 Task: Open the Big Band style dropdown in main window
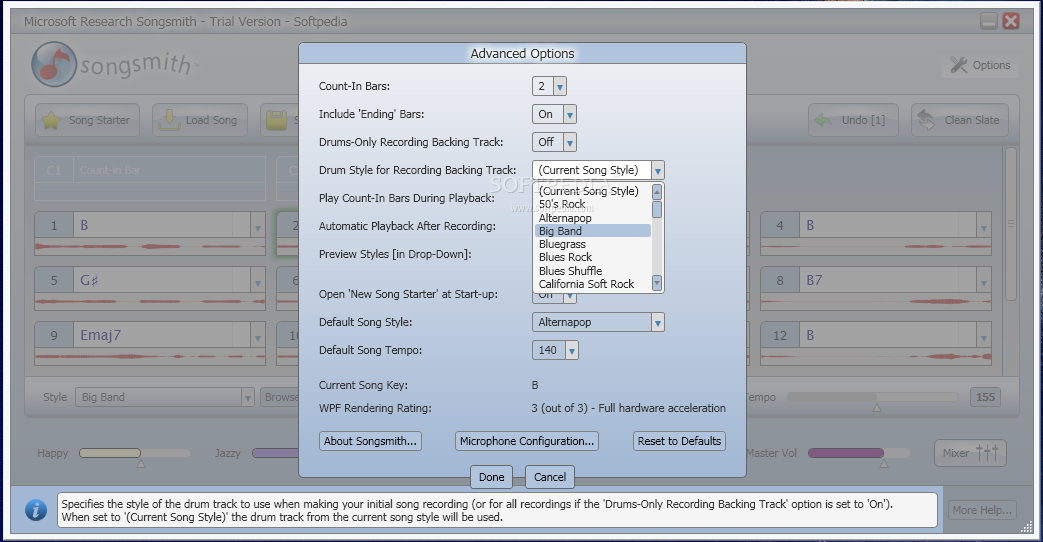pos(247,398)
